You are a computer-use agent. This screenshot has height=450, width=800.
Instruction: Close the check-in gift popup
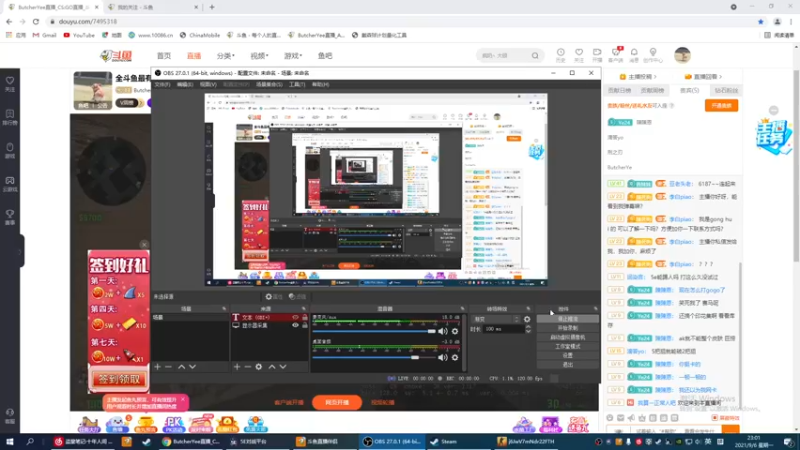click(144, 244)
